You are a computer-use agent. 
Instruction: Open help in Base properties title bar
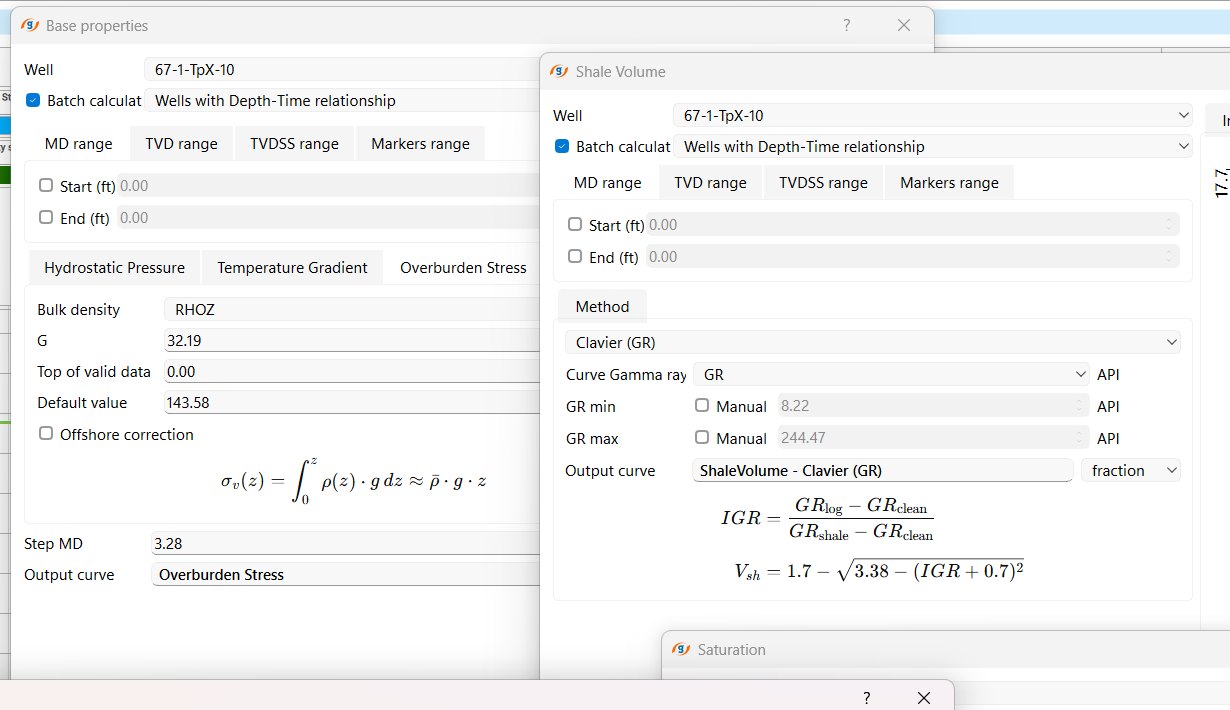[846, 26]
